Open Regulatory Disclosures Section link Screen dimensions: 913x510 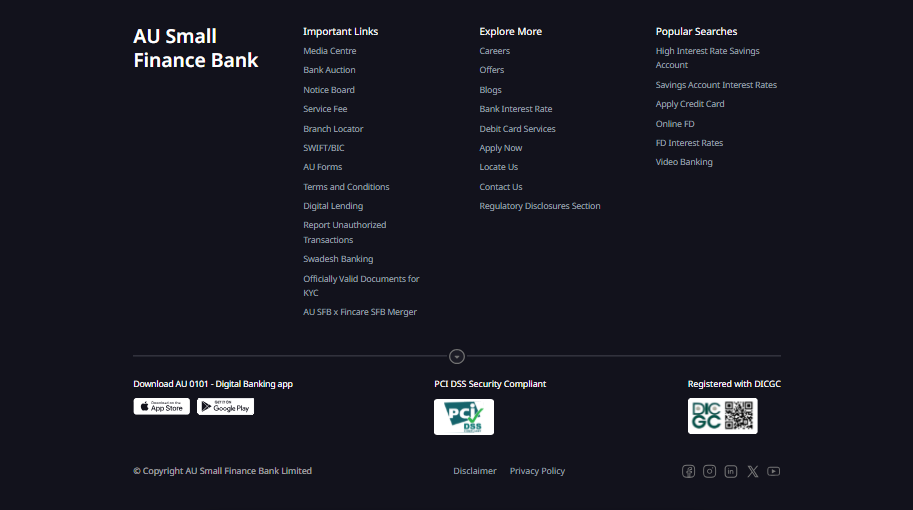tap(540, 206)
